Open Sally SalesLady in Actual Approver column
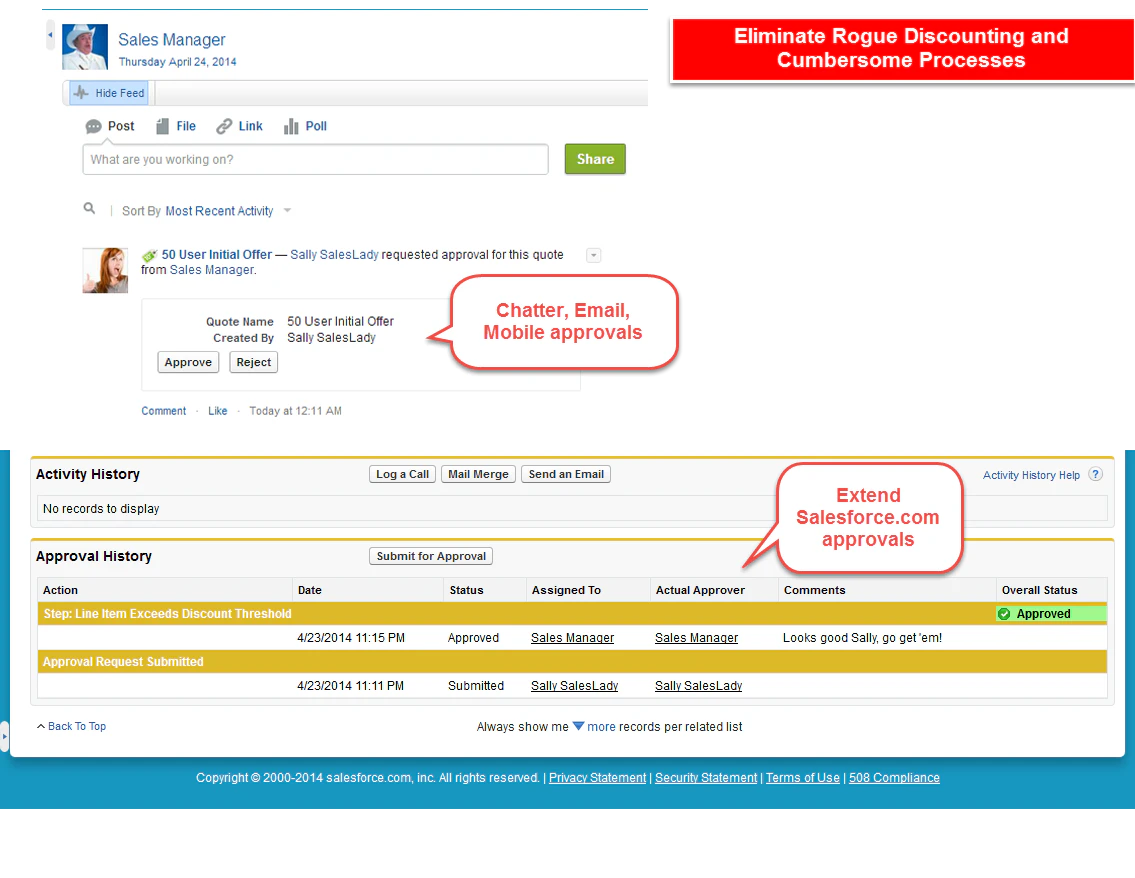The image size is (1135, 878). [x=699, y=685]
